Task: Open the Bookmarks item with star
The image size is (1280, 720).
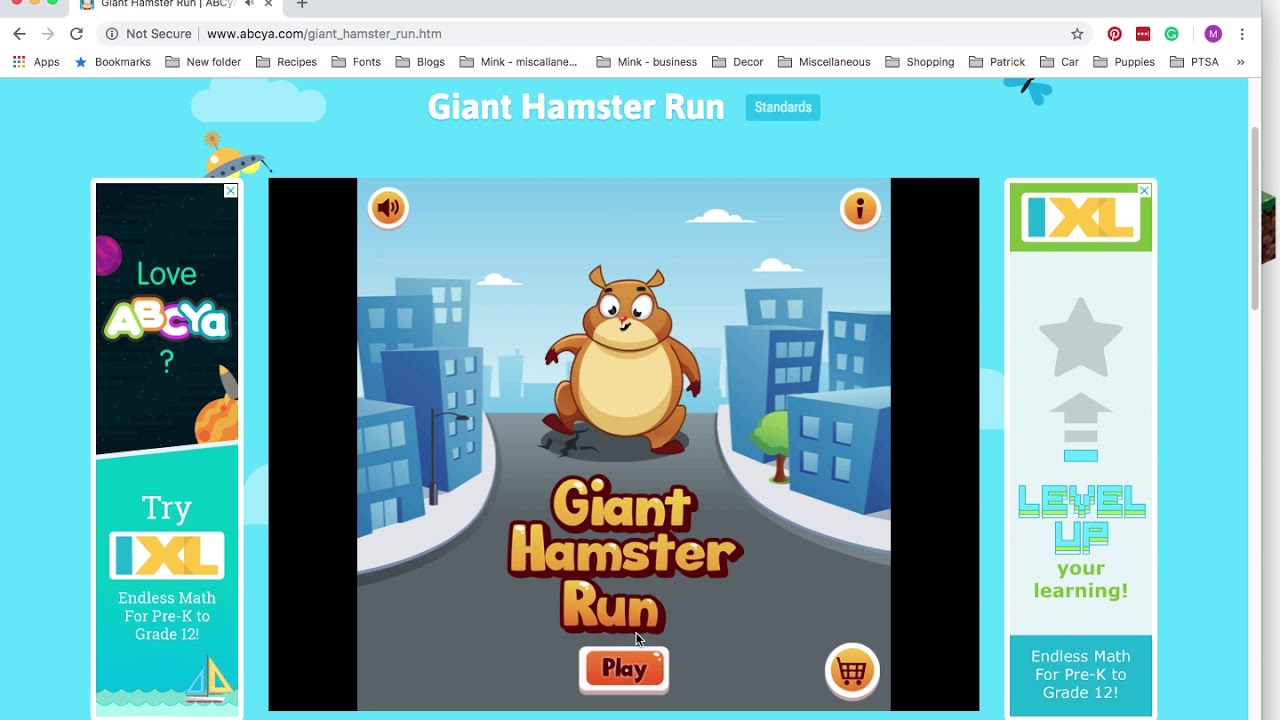Action: (112, 62)
